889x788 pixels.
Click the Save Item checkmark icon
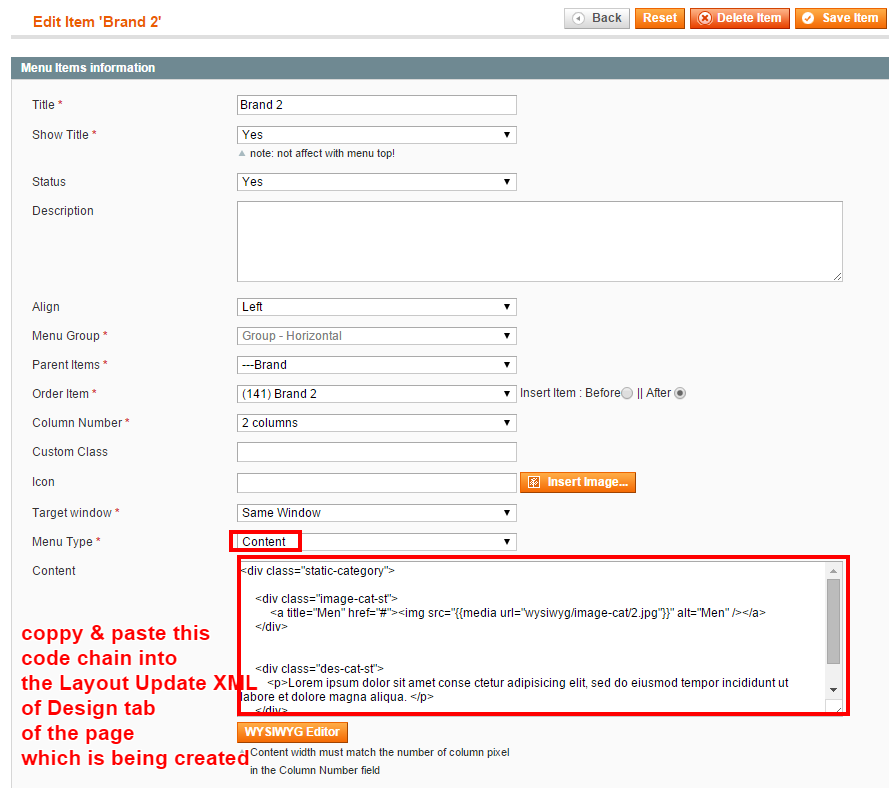(x=808, y=19)
